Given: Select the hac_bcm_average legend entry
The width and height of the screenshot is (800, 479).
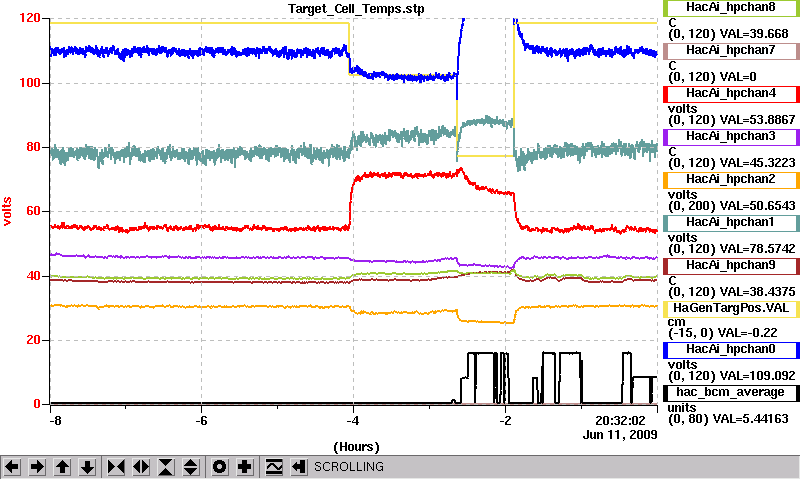Looking at the screenshot, I should pos(731,393).
